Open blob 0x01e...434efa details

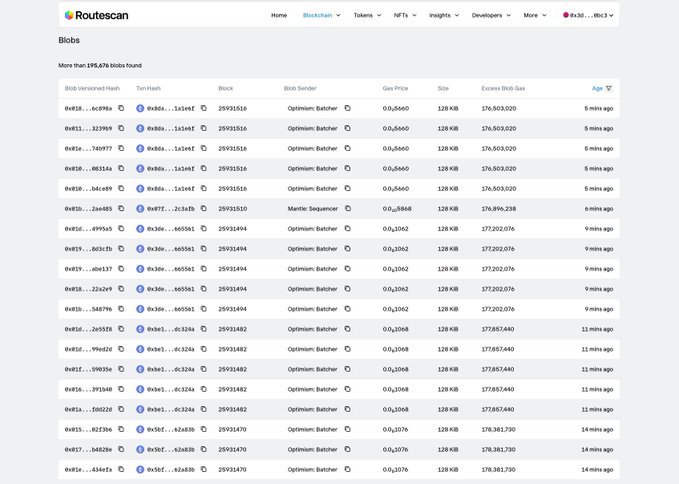pos(88,469)
